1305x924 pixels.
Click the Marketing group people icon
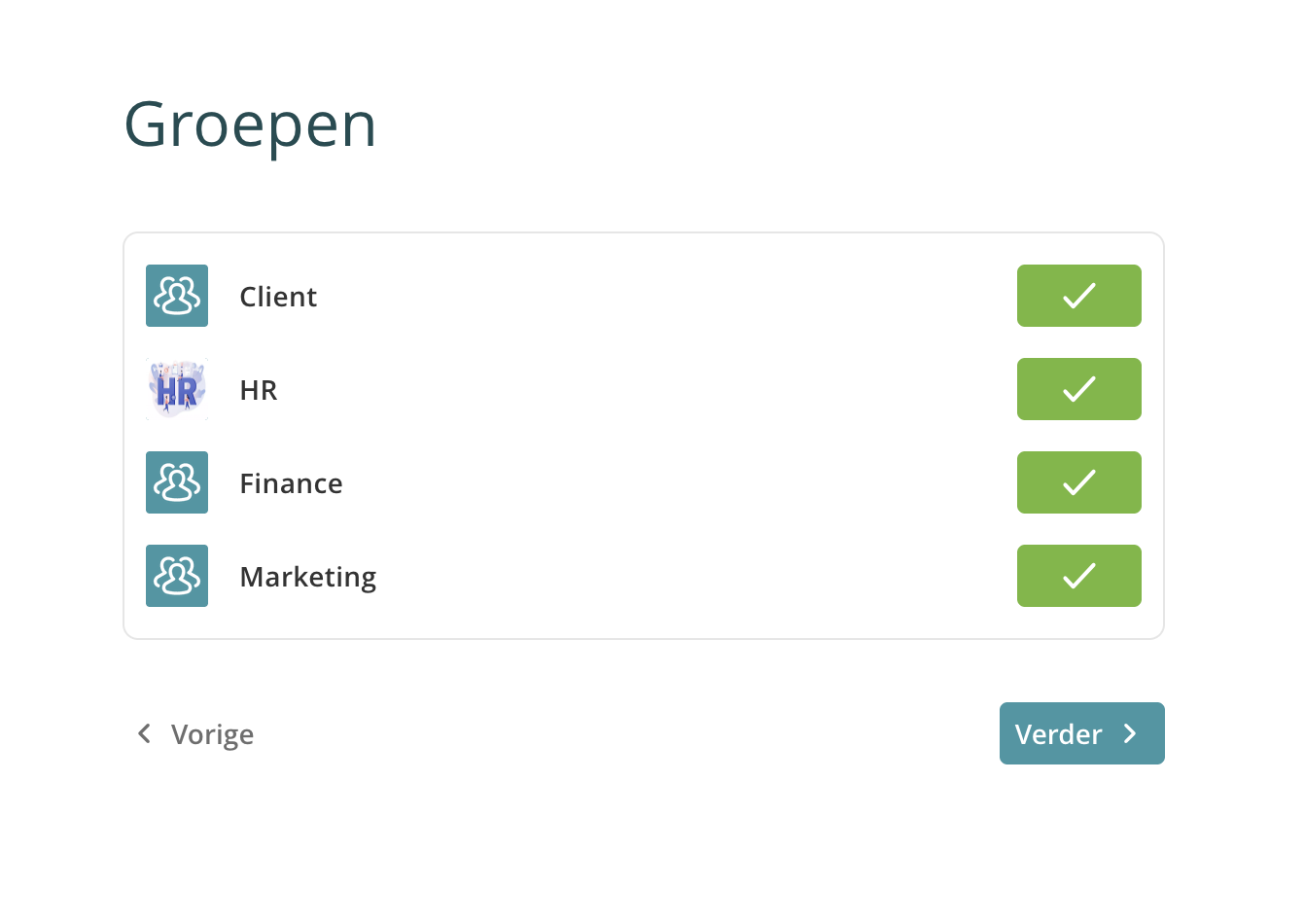click(x=177, y=576)
